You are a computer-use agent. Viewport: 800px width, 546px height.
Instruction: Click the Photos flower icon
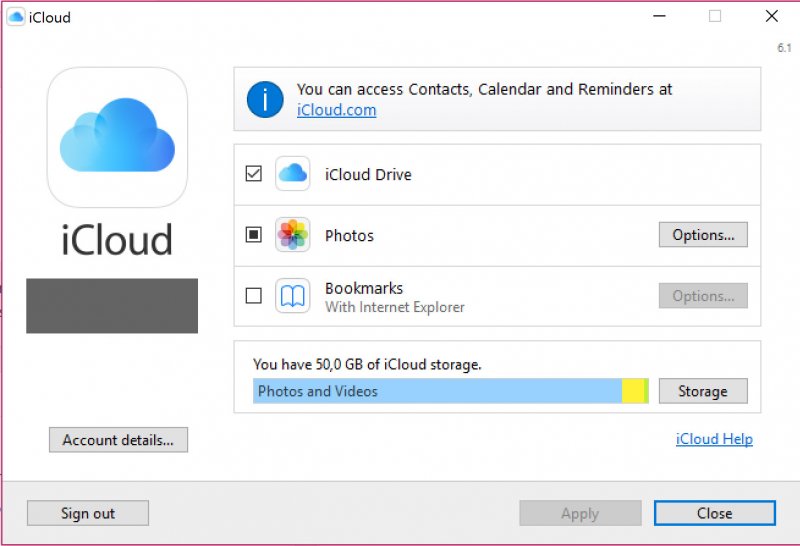[x=292, y=235]
